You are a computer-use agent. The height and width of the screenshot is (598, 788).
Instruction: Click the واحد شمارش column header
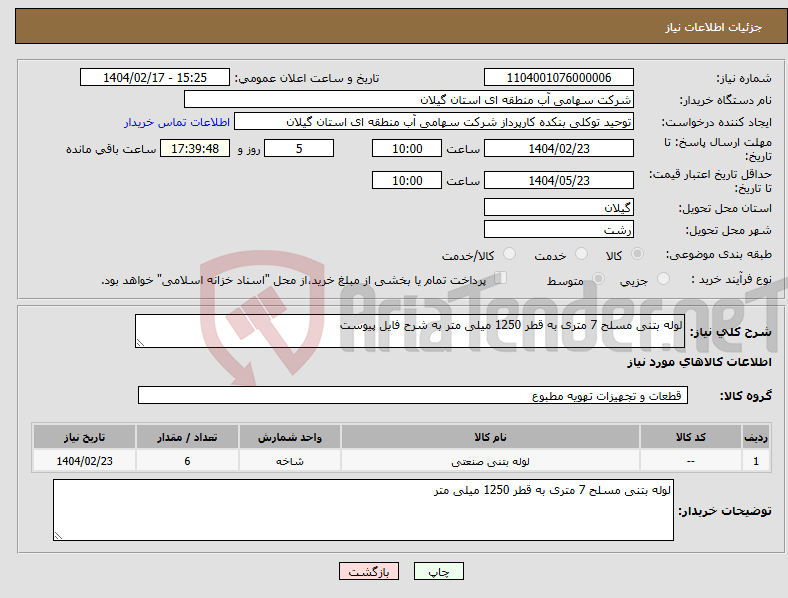click(290, 437)
